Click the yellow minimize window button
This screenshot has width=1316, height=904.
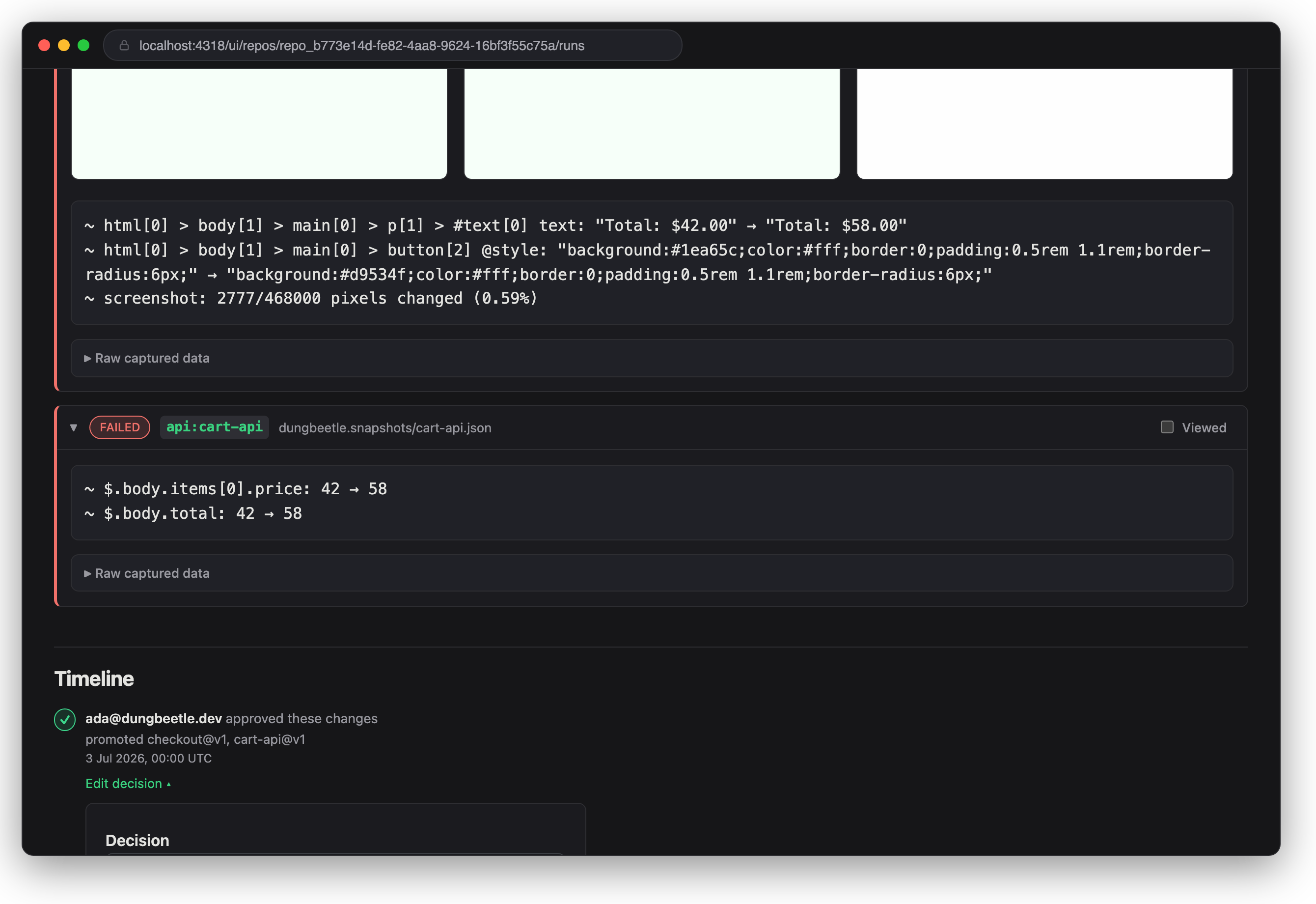(63, 45)
